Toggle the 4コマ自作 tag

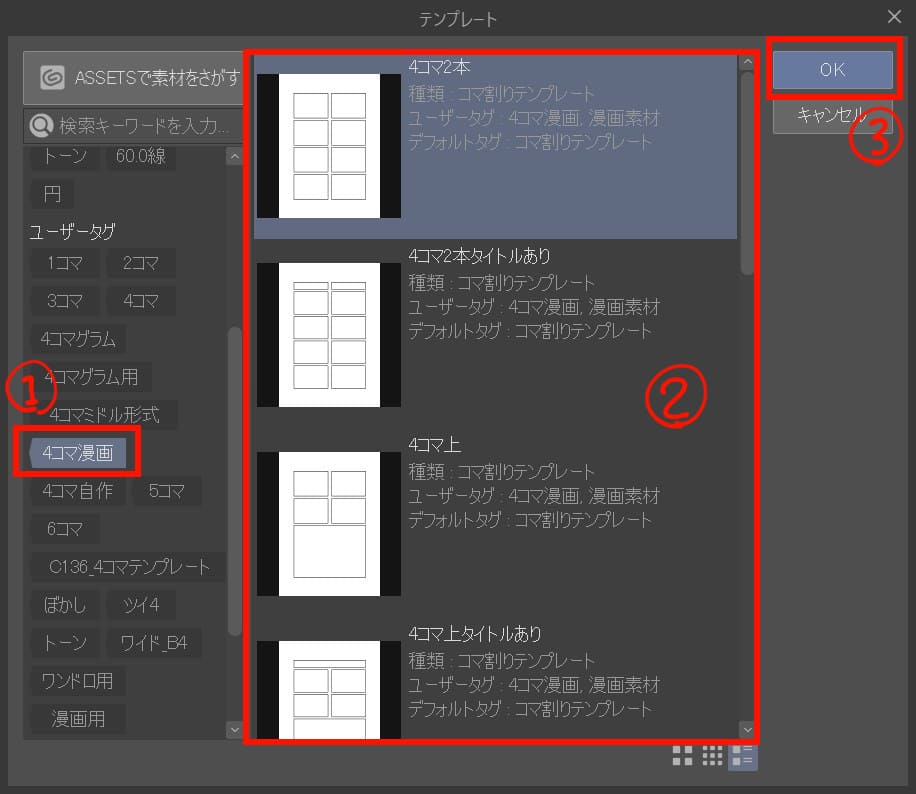coord(78,491)
